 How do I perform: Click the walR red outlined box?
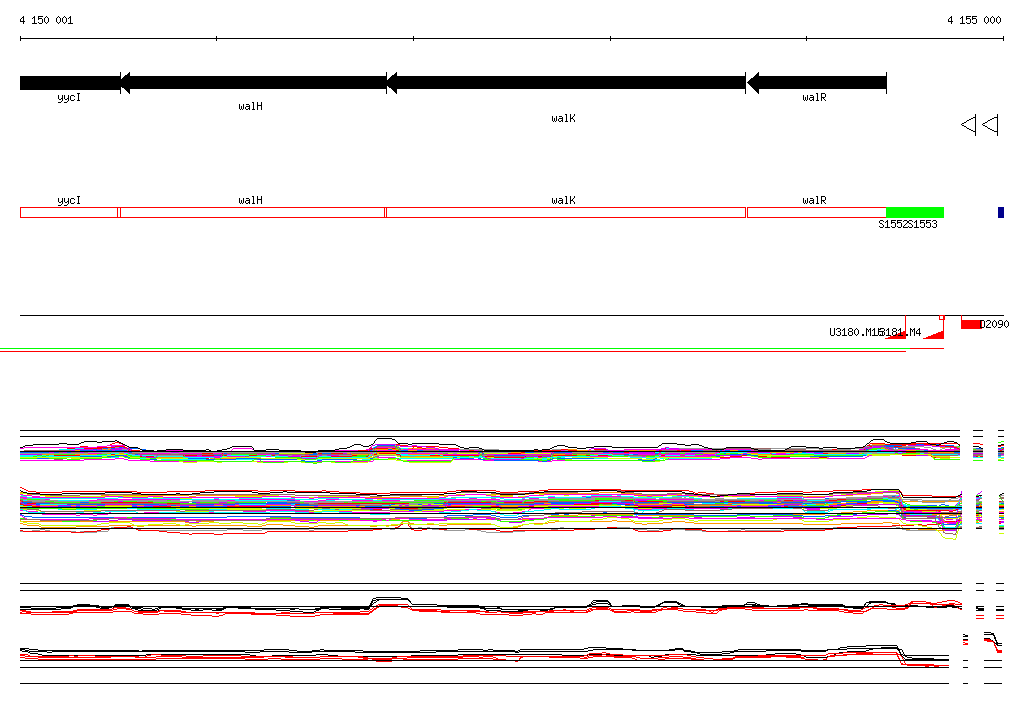(816, 212)
